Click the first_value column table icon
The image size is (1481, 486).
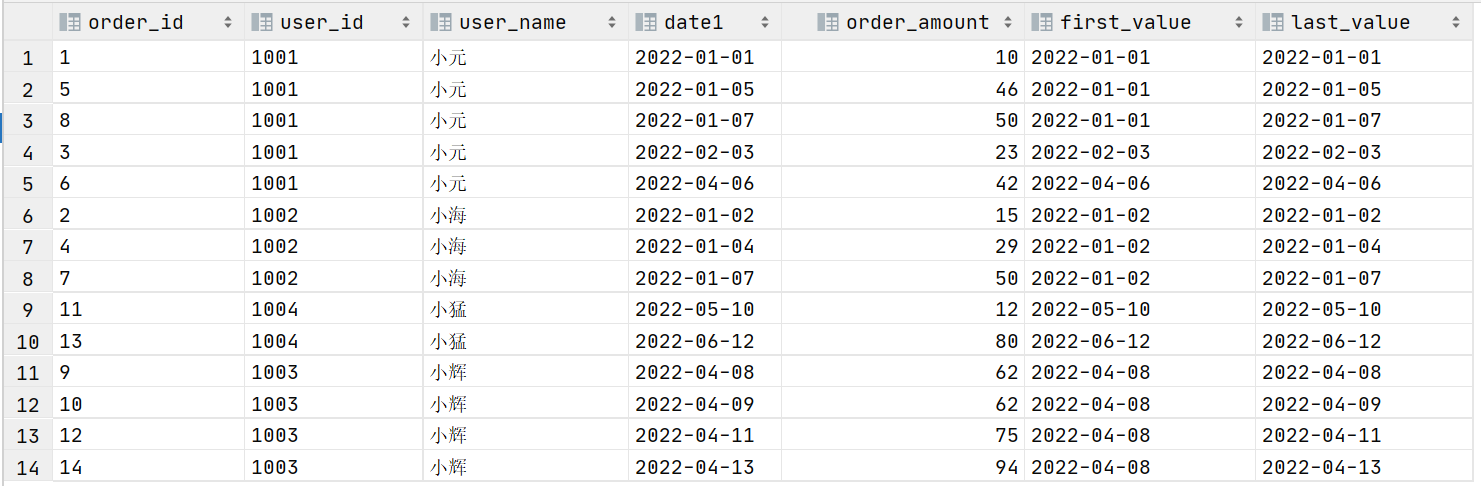1042,22
